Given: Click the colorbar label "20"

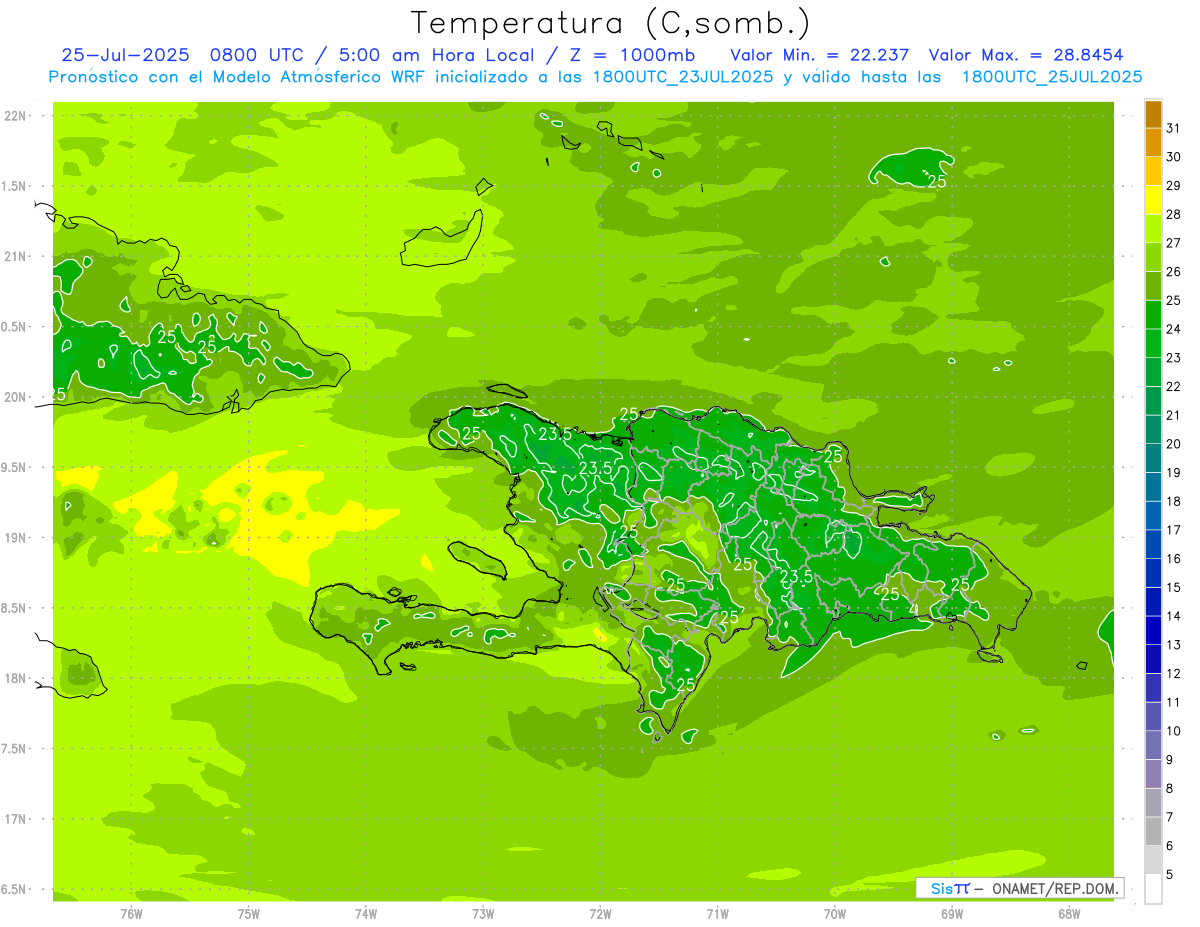Looking at the screenshot, I should coord(1173,444).
